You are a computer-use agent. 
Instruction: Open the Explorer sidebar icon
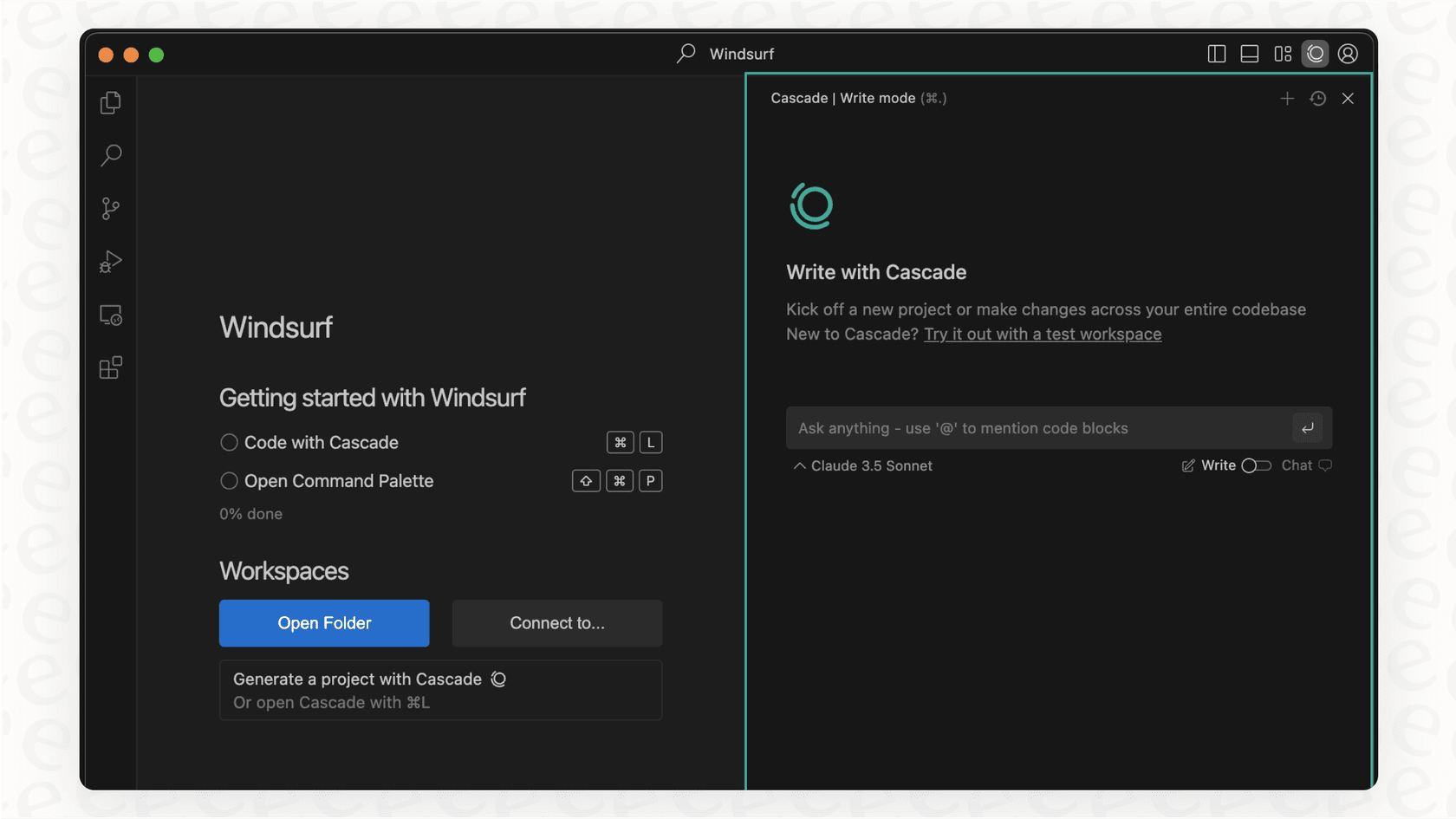pos(111,101)
